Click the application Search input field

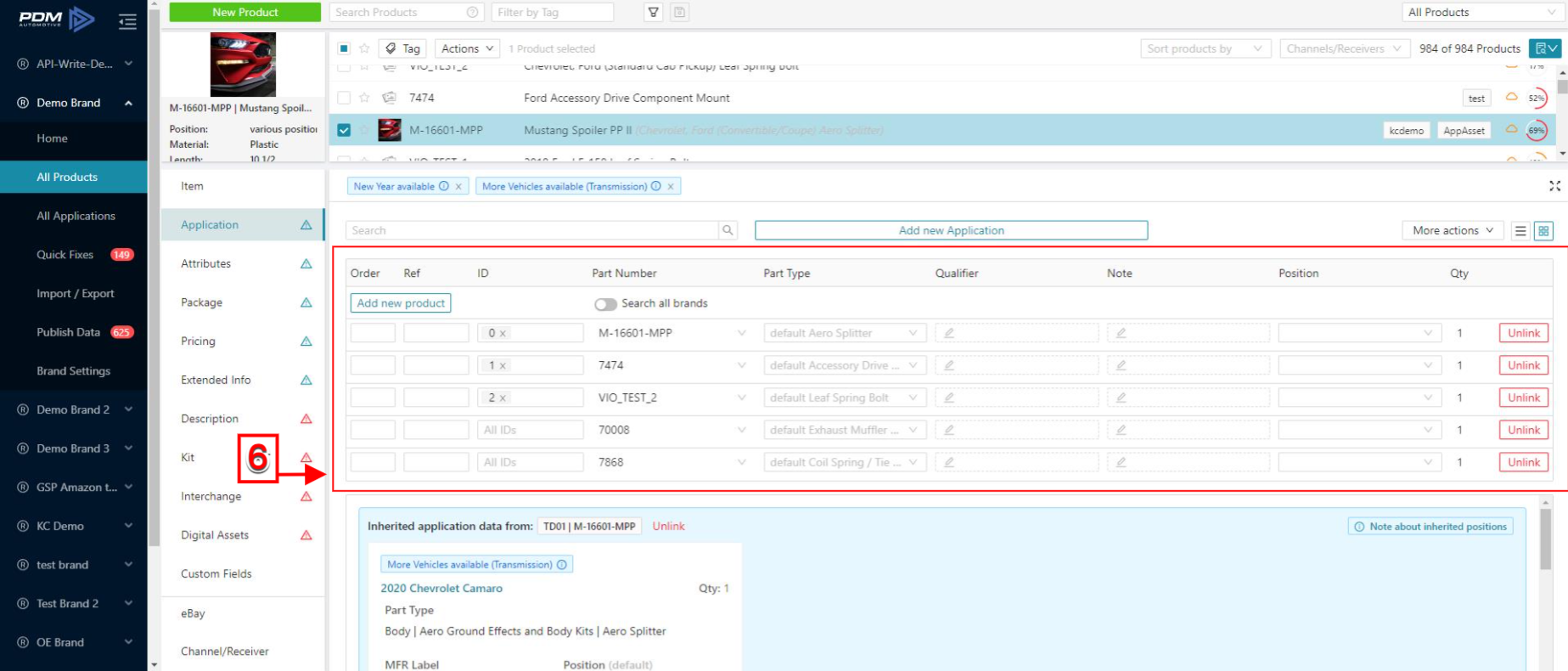(531, 230)
